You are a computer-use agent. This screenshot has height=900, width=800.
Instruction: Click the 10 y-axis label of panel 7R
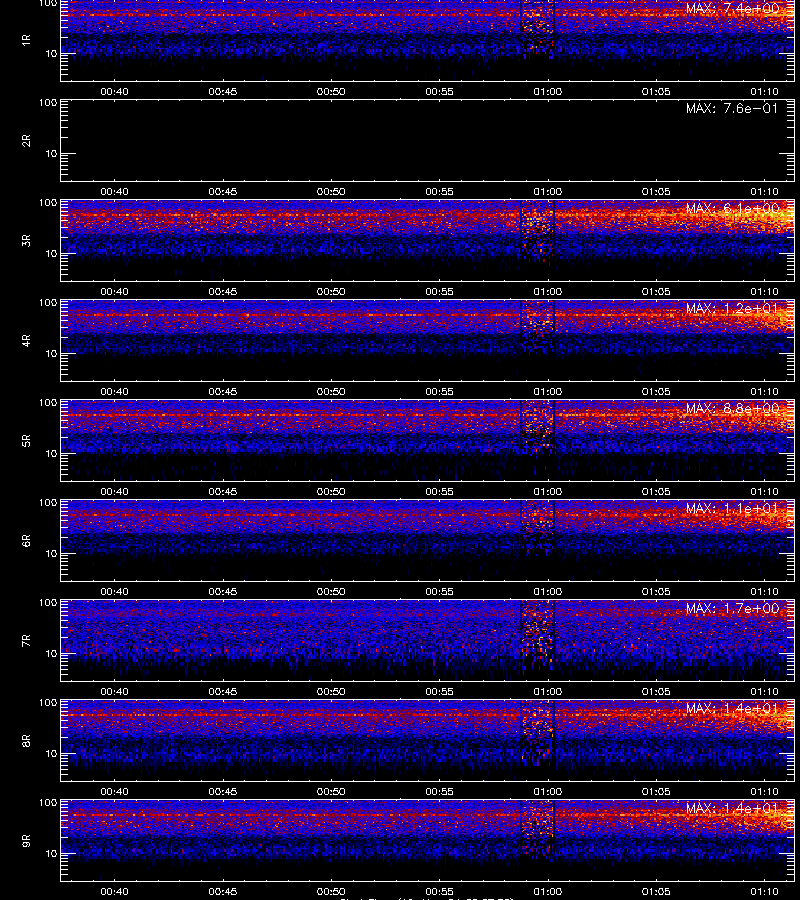click(51, 654)
